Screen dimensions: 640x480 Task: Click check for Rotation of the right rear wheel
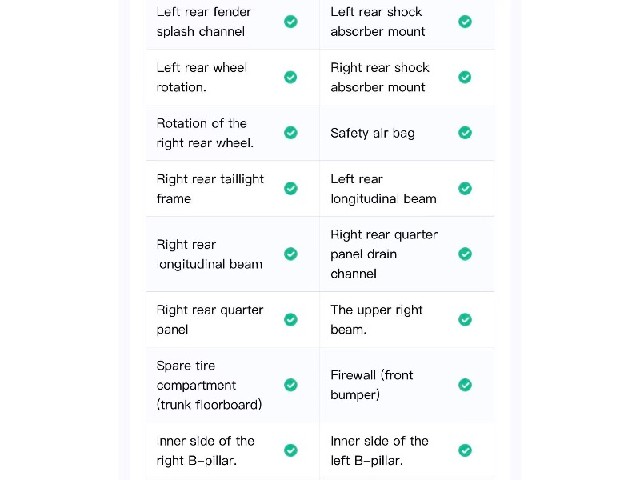pyautogui.click(x=291, y=133)
